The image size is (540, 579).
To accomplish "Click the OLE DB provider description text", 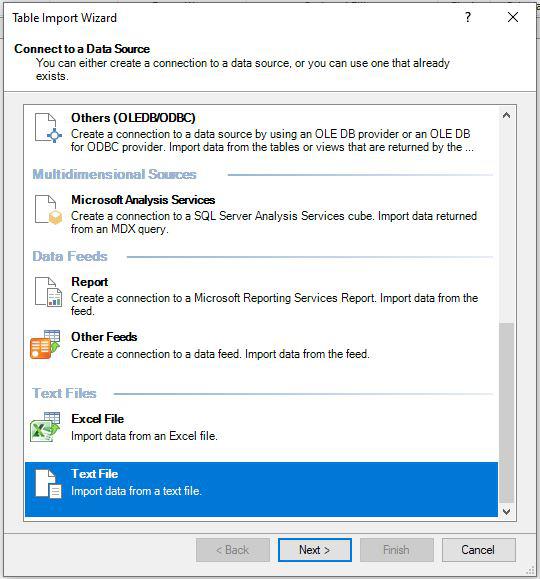I will [272, 140].
